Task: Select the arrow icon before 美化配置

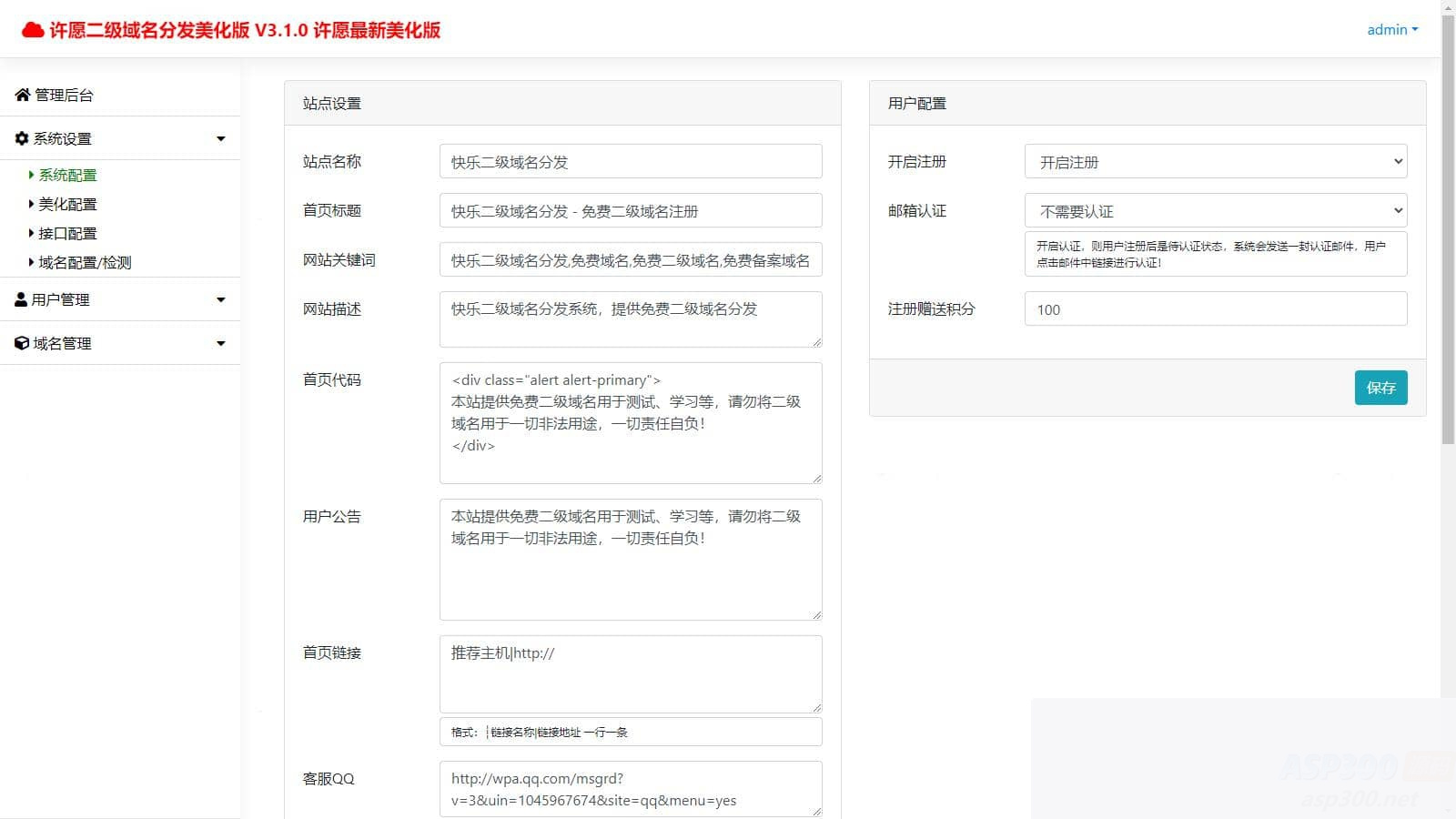Action: 32,203
